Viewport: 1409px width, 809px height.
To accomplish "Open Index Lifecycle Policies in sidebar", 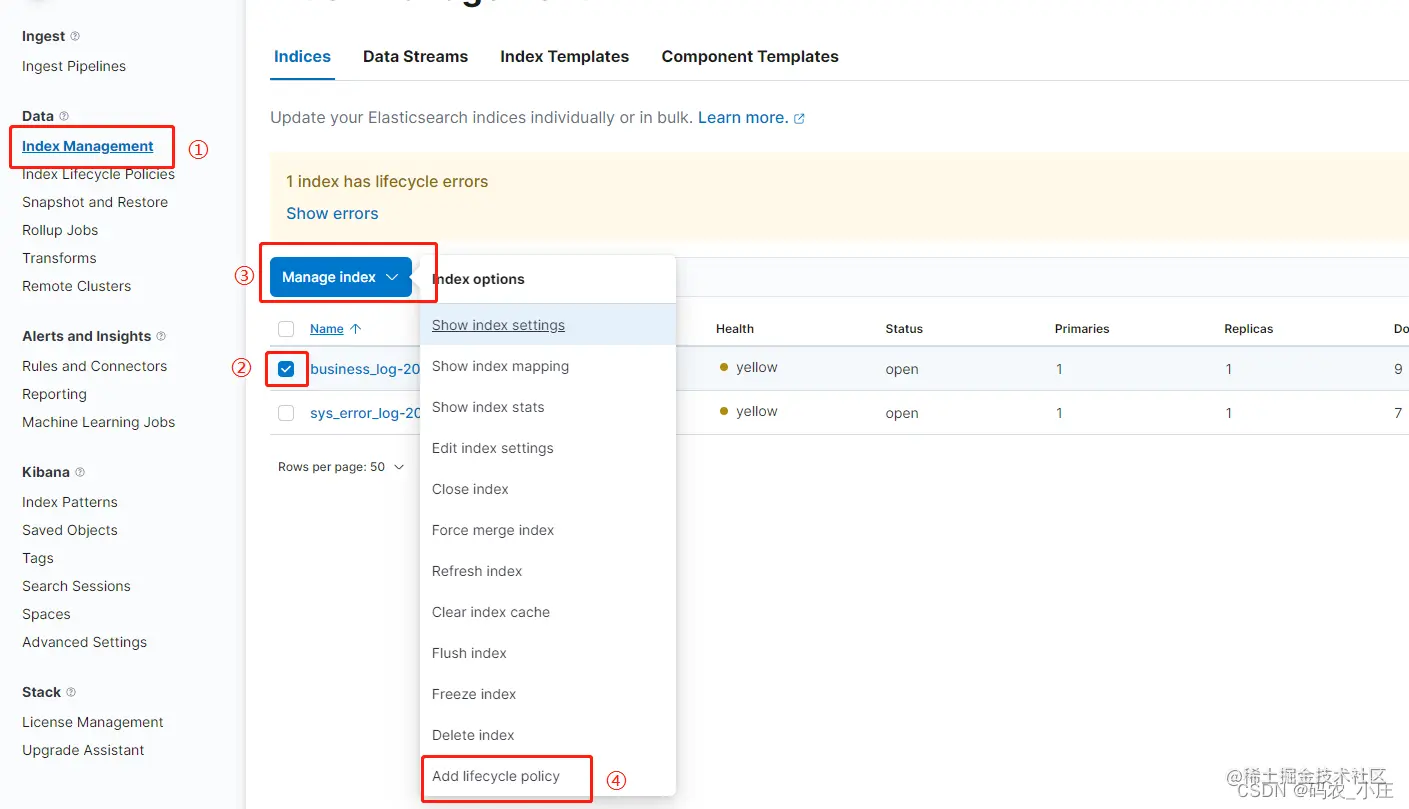I will coord(98,174).
